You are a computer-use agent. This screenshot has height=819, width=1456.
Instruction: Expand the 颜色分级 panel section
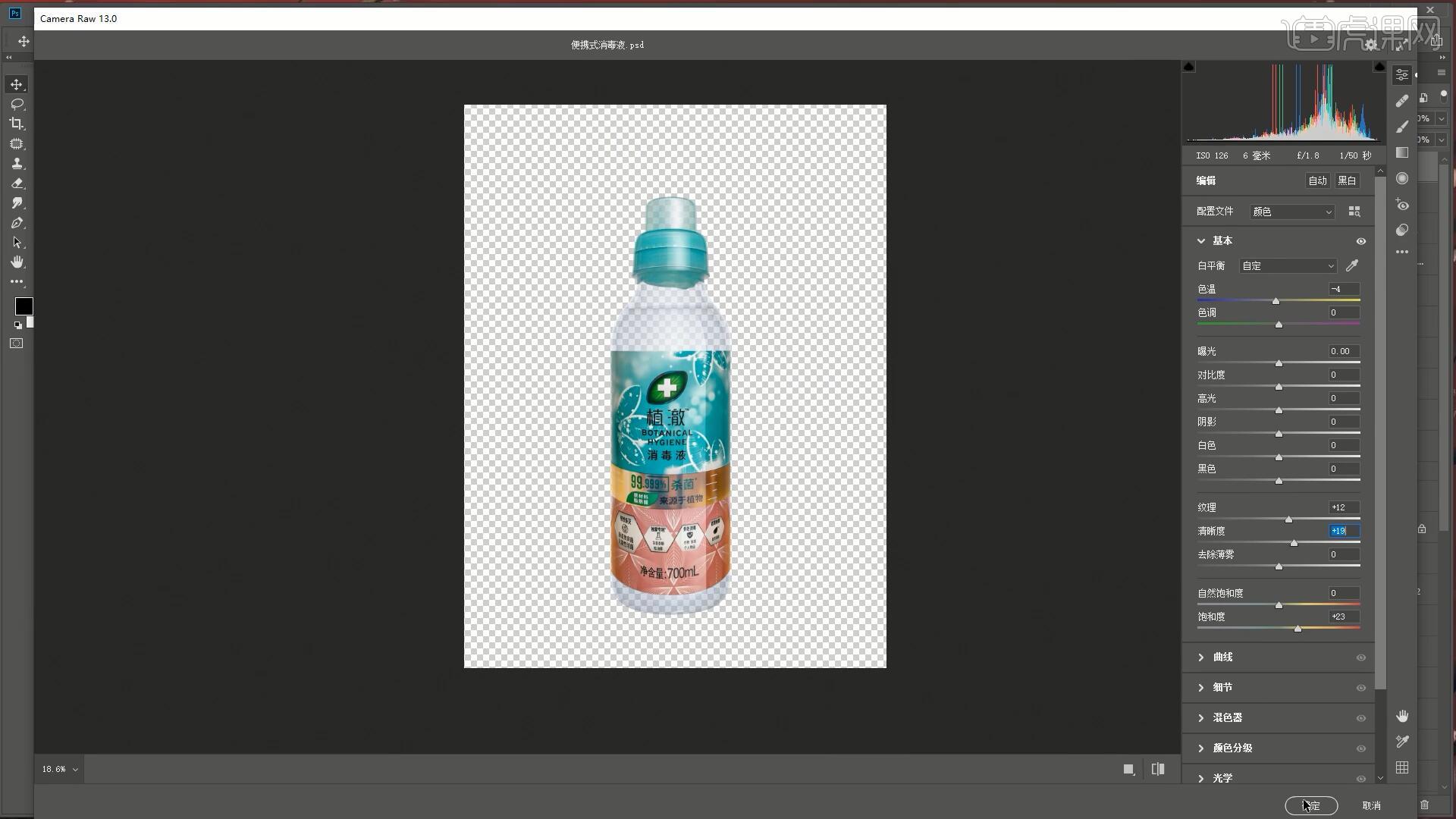(1232, 748)
